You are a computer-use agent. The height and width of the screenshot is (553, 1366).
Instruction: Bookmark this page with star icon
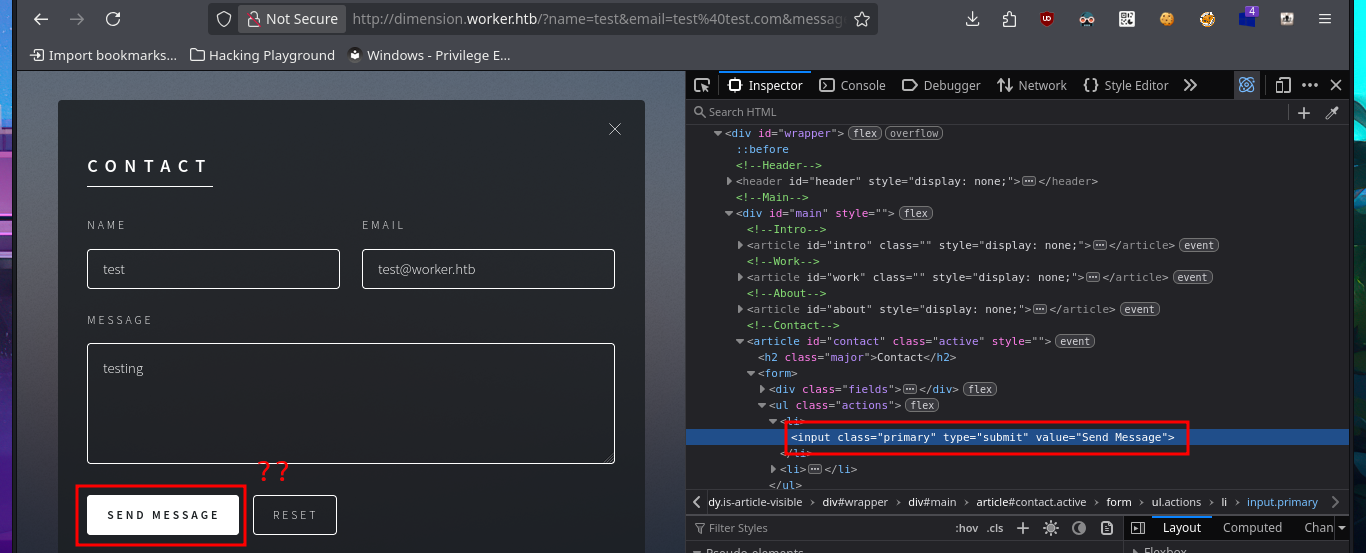pyautogui.click(x=862, y=19)
